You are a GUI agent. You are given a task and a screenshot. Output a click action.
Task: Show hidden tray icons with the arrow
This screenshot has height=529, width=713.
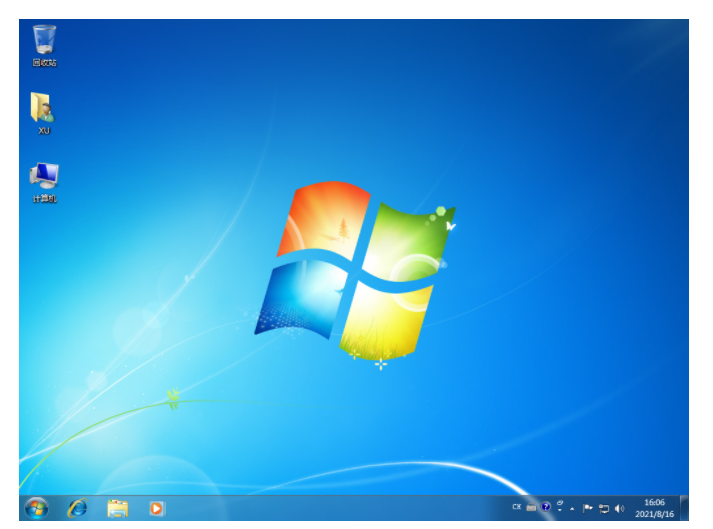click(x=573, y=508)
